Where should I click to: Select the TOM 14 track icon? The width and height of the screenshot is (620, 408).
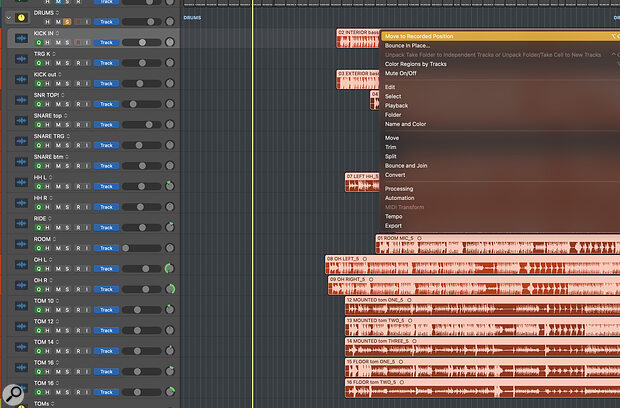pos(21,347)
